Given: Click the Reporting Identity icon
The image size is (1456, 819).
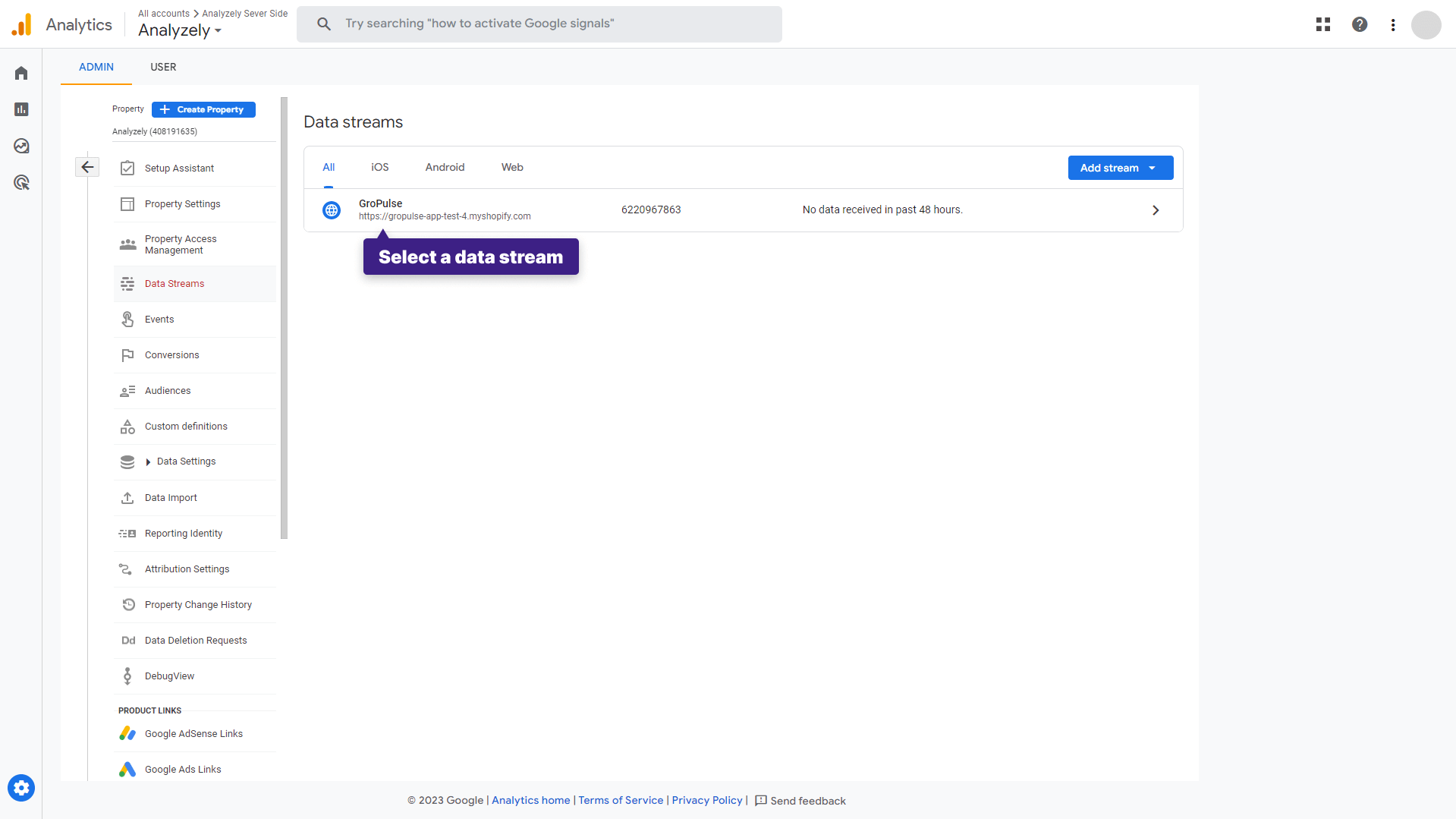Looking at the screenshot, I should click(127, 534).
